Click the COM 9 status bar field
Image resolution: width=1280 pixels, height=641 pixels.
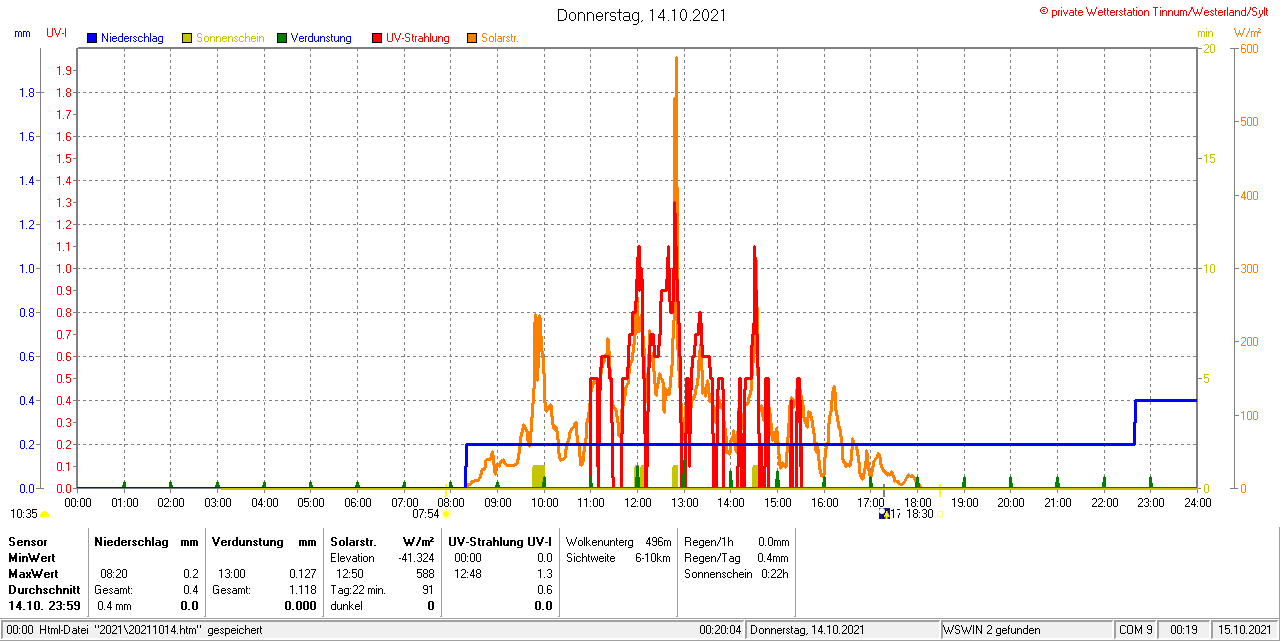tap(1136, 630)
